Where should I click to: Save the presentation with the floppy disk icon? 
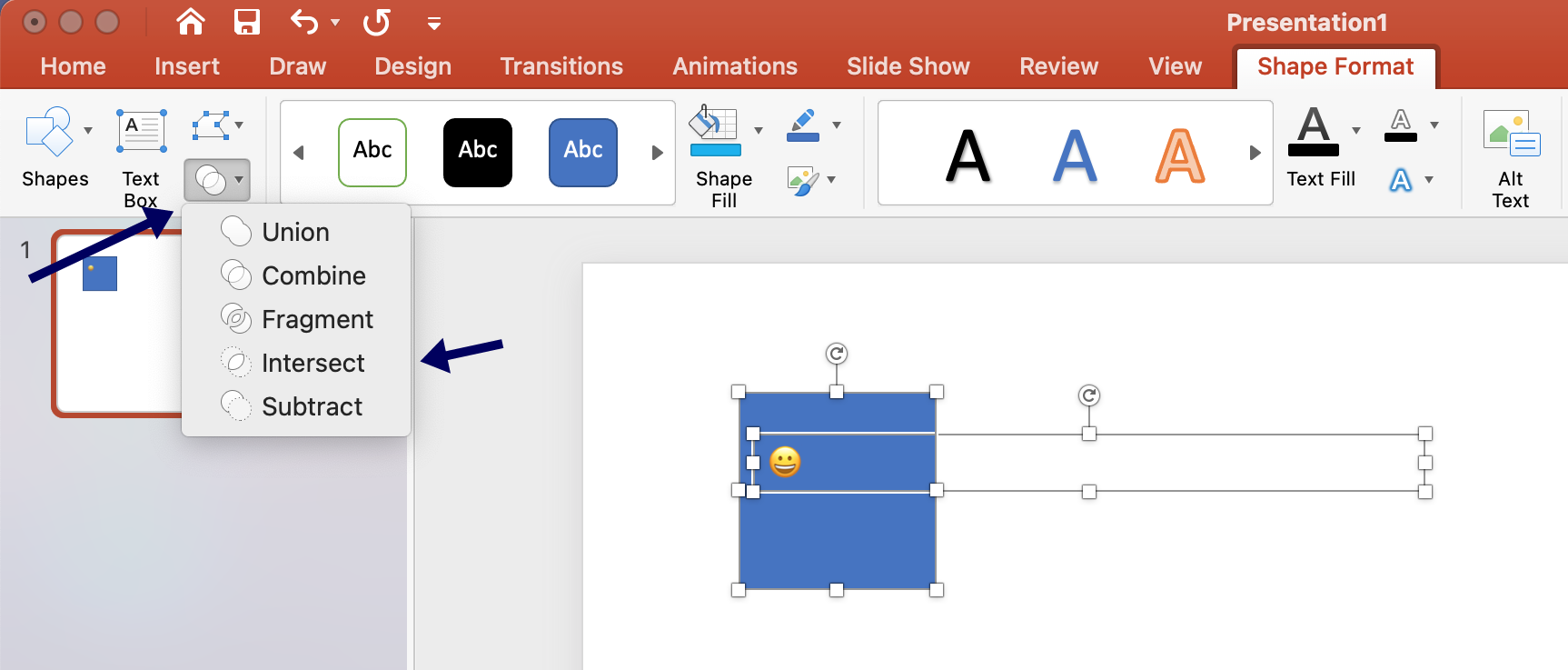[x=247, y=22]
